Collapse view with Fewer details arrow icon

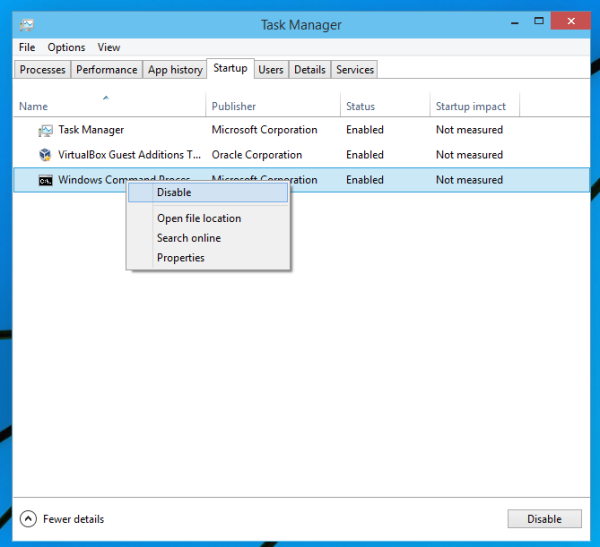pyautogui.click(x=28, y=519)
